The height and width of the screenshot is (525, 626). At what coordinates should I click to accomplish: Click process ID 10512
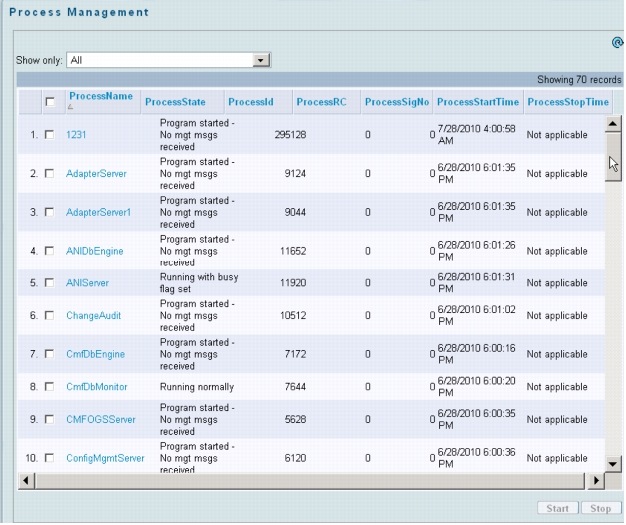tap(293, 316)
